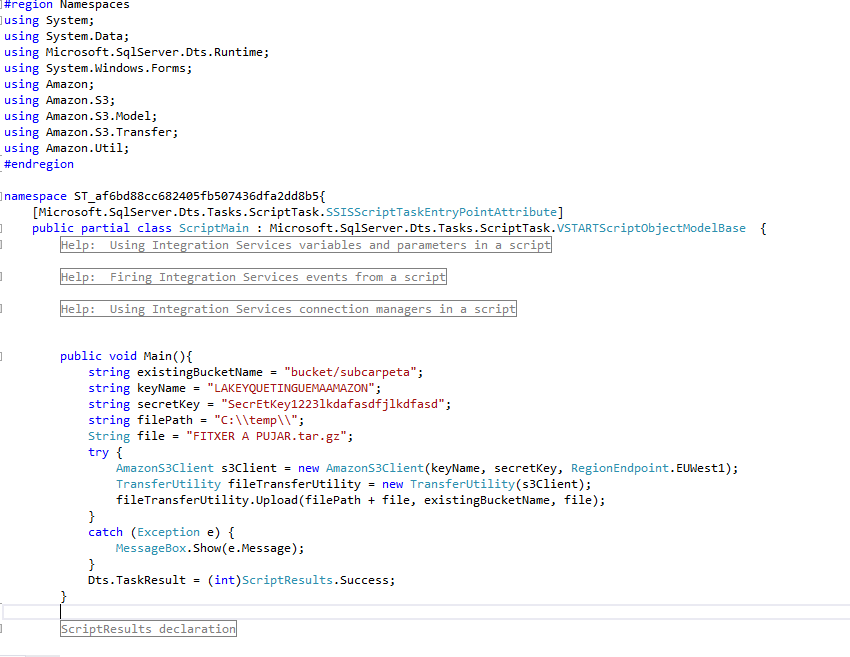Click RegionEndpoint in the AmazonS3Client constructor

(620, 468)
